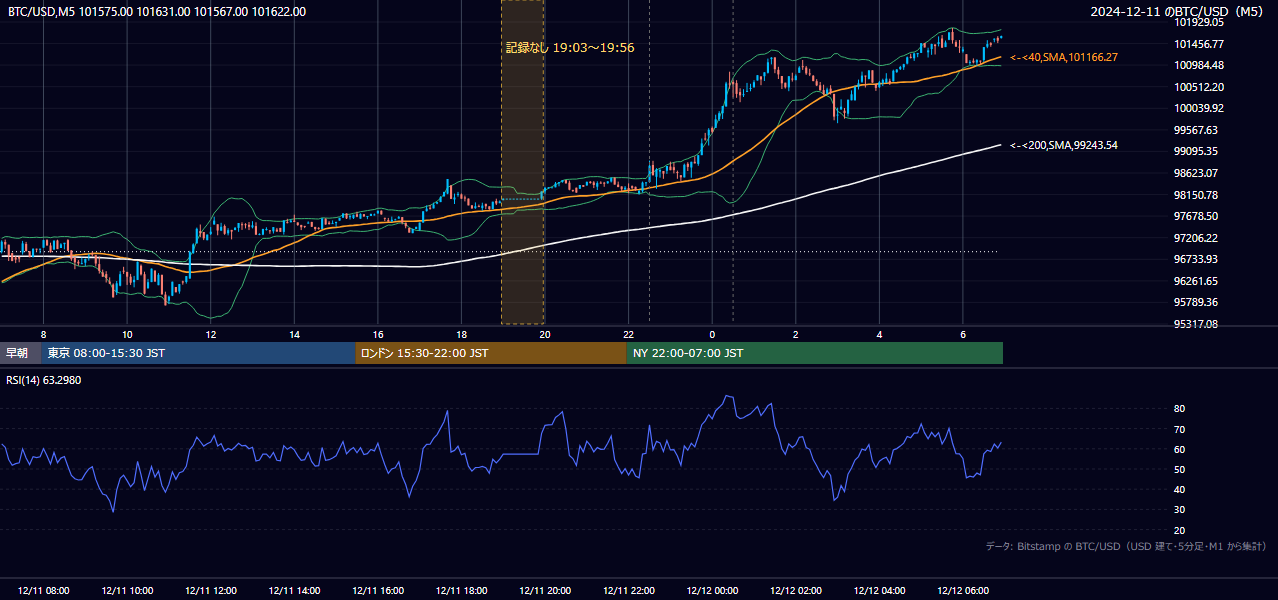Click price axis value 99567.63
Viewport: 1278px width, 600px height.
tap(1195, 130)
